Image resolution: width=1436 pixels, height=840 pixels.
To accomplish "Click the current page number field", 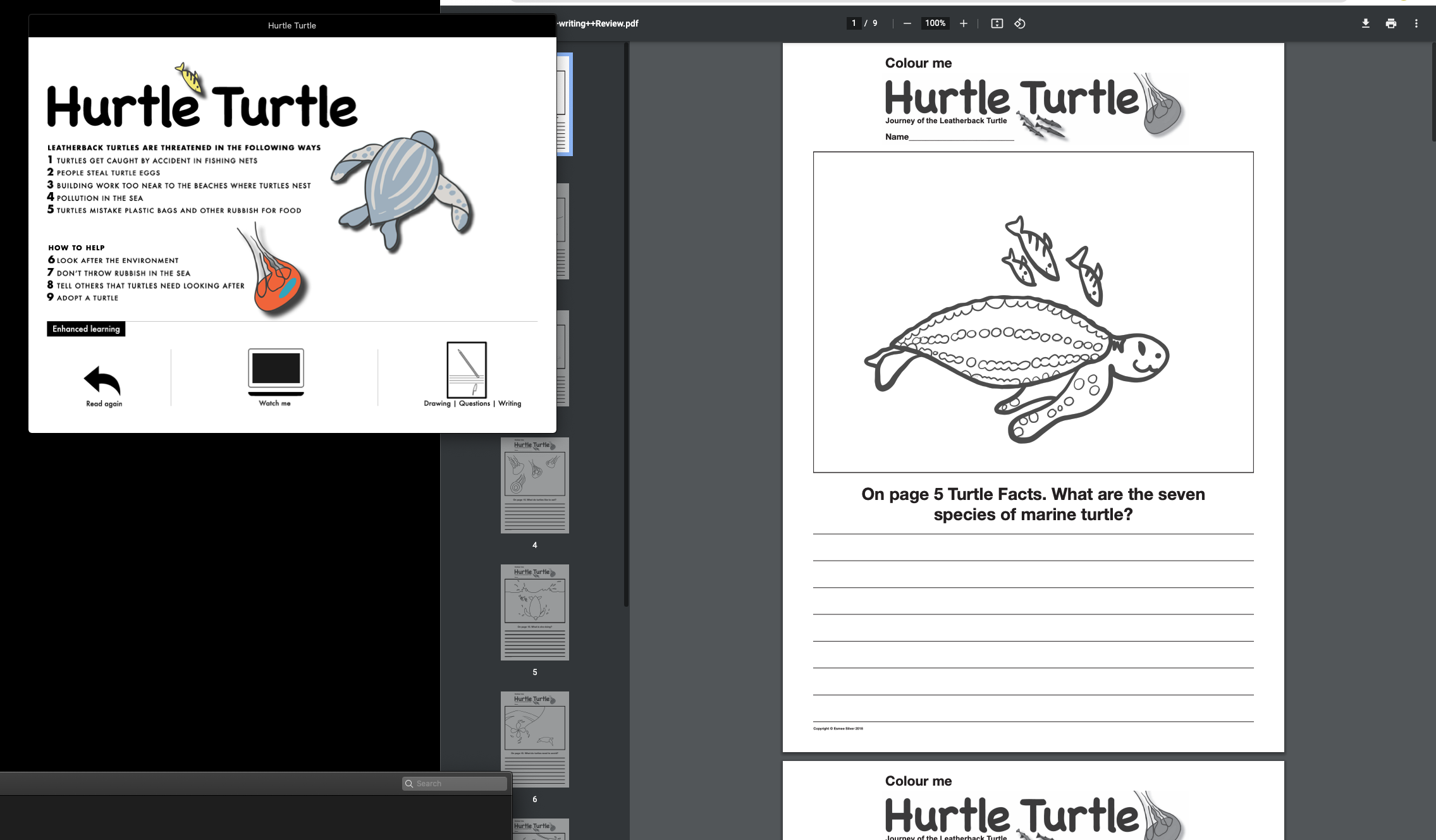I will tap(854, 23).
